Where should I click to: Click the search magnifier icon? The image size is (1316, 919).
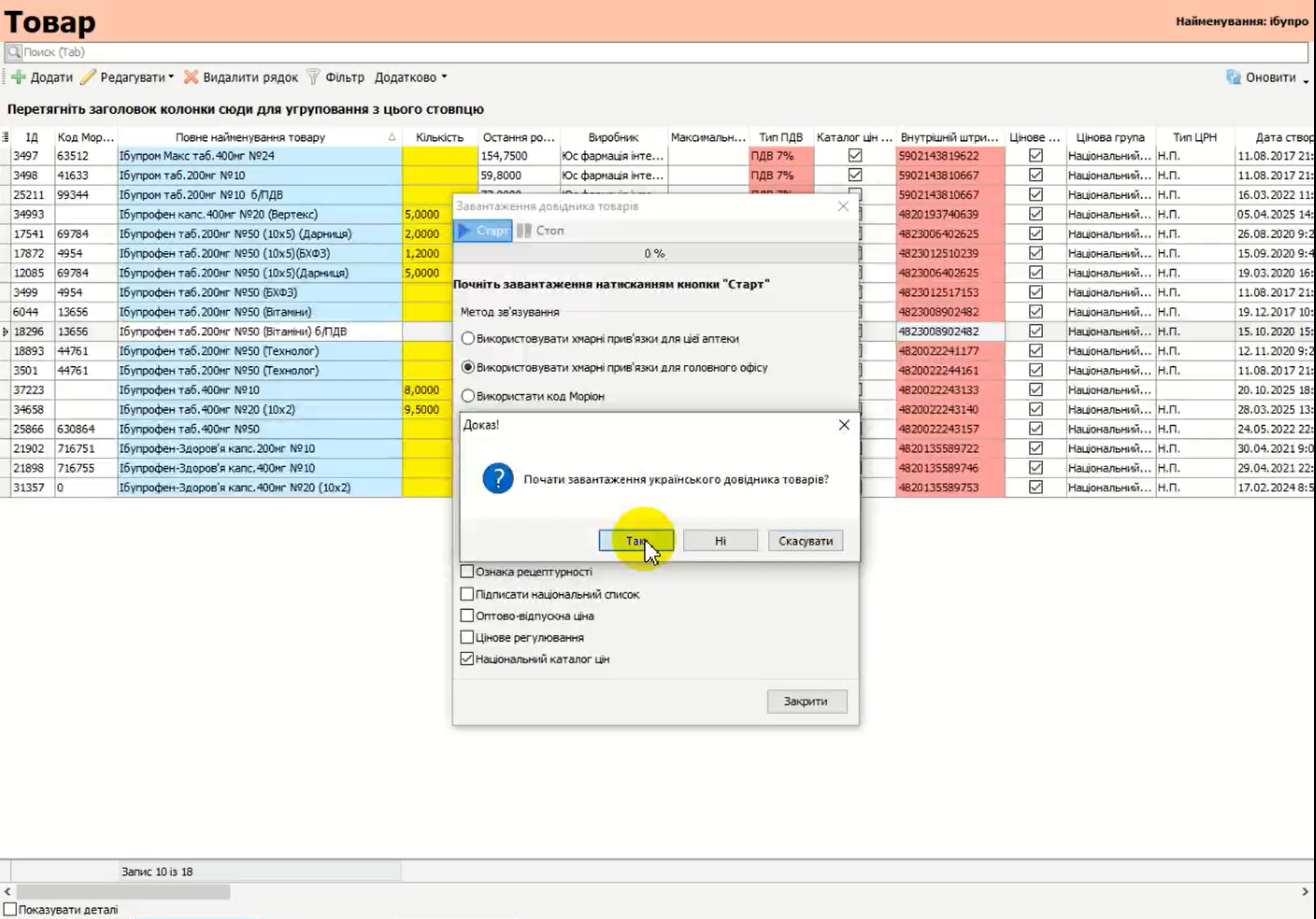(x=14, y=52)
